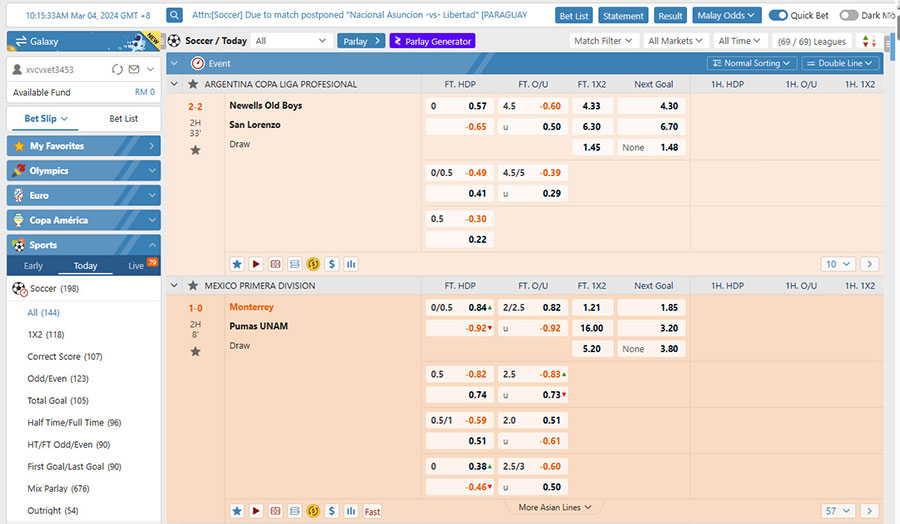
Task: Click the Statement button
Action: [623, 16]
